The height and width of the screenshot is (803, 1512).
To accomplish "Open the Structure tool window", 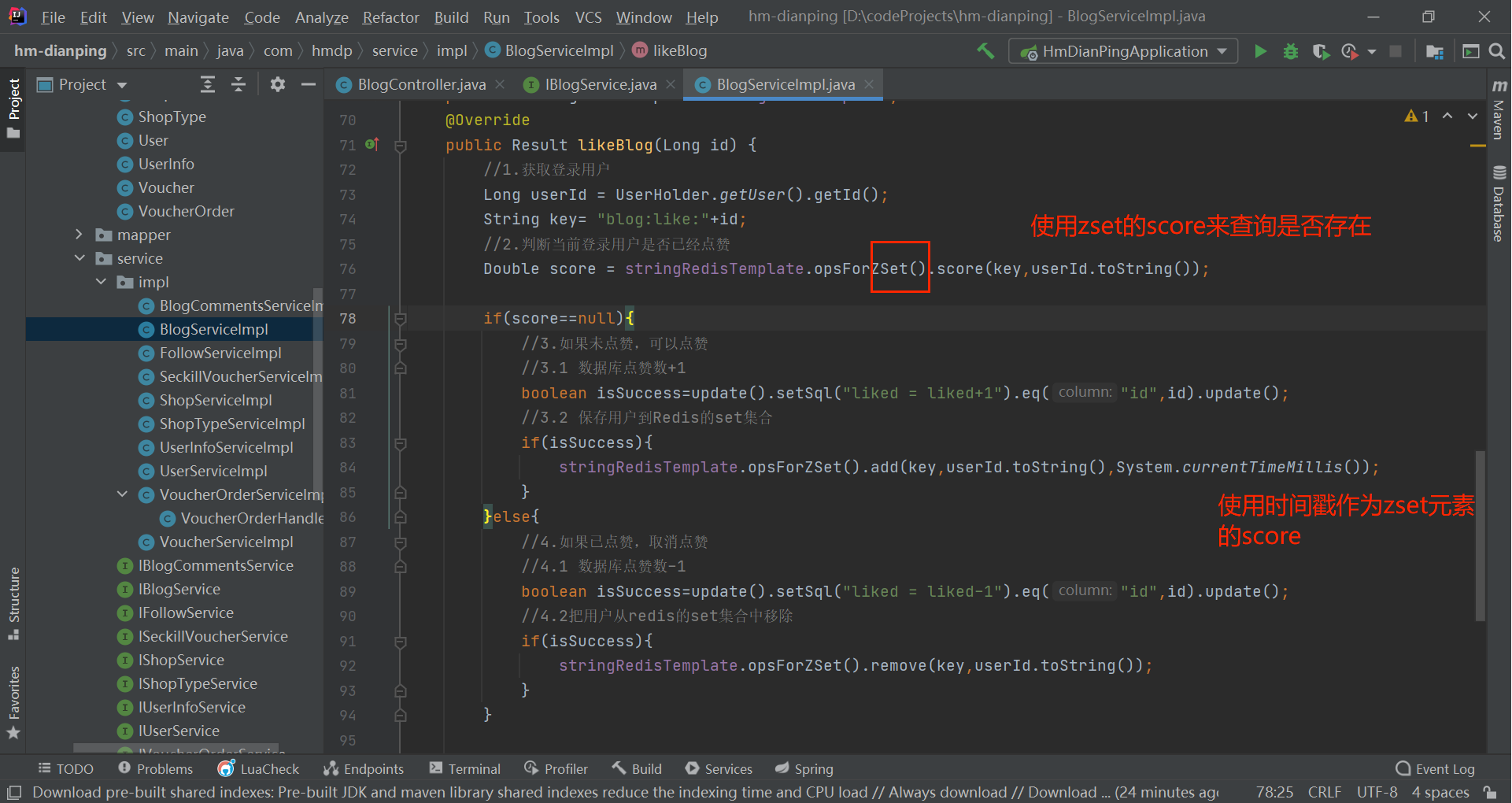I will 13,603.
